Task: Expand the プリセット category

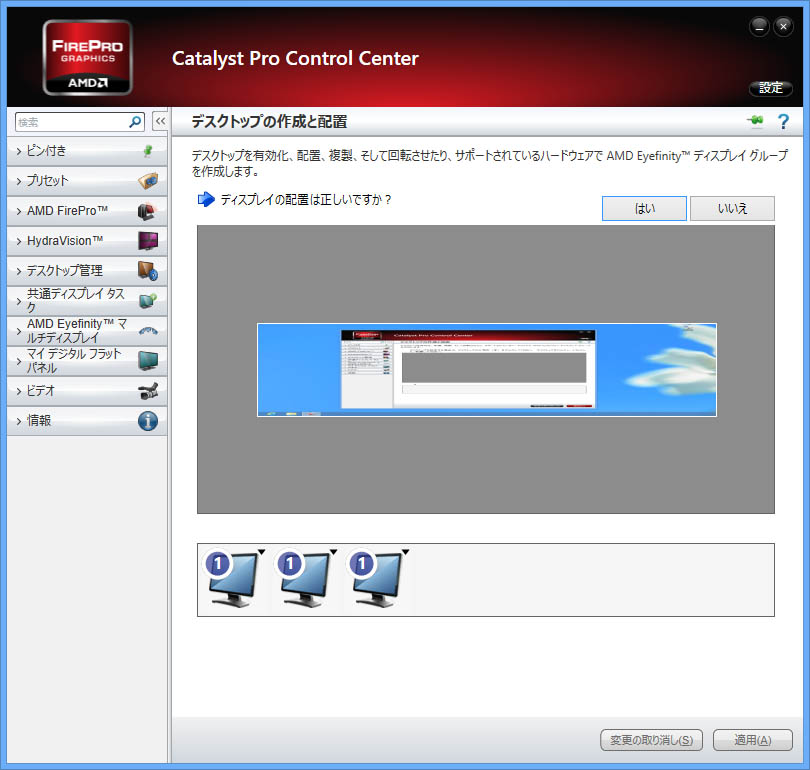Action: point(19,181)
